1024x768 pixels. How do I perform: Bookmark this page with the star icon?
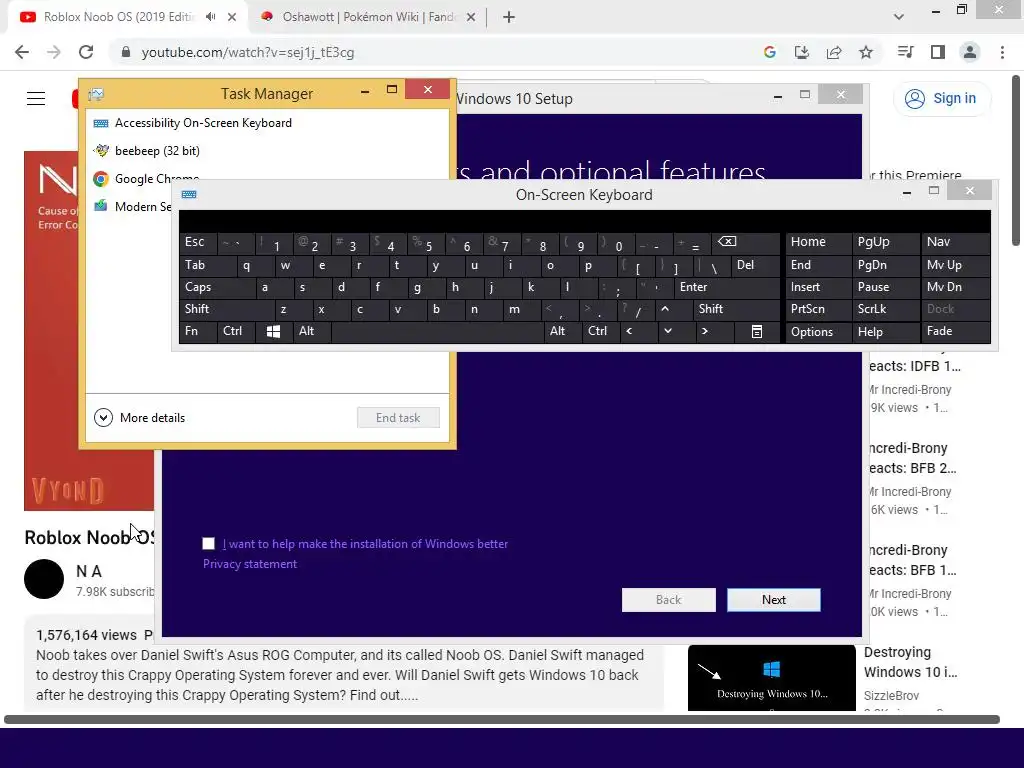[x=866, y=52]
